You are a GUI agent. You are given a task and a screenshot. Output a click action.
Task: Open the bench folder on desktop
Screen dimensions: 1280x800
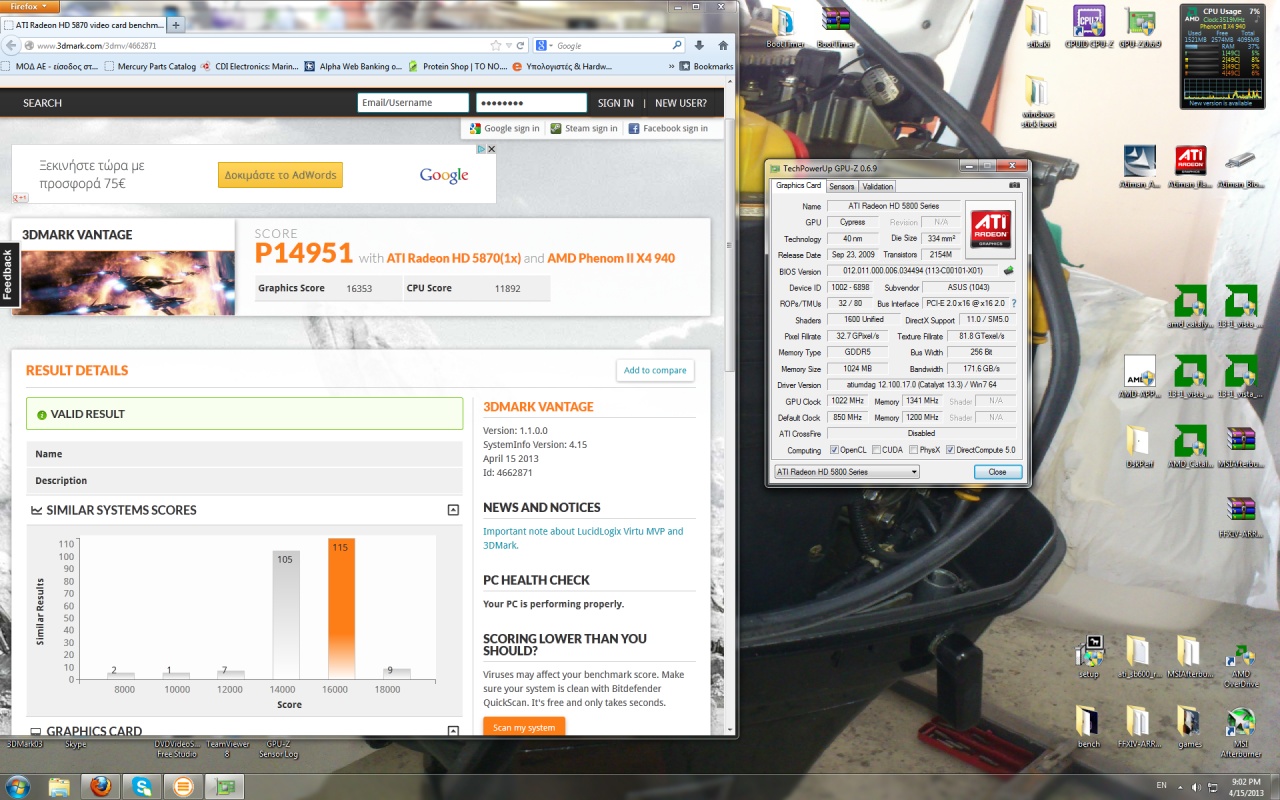point(1089,727)
